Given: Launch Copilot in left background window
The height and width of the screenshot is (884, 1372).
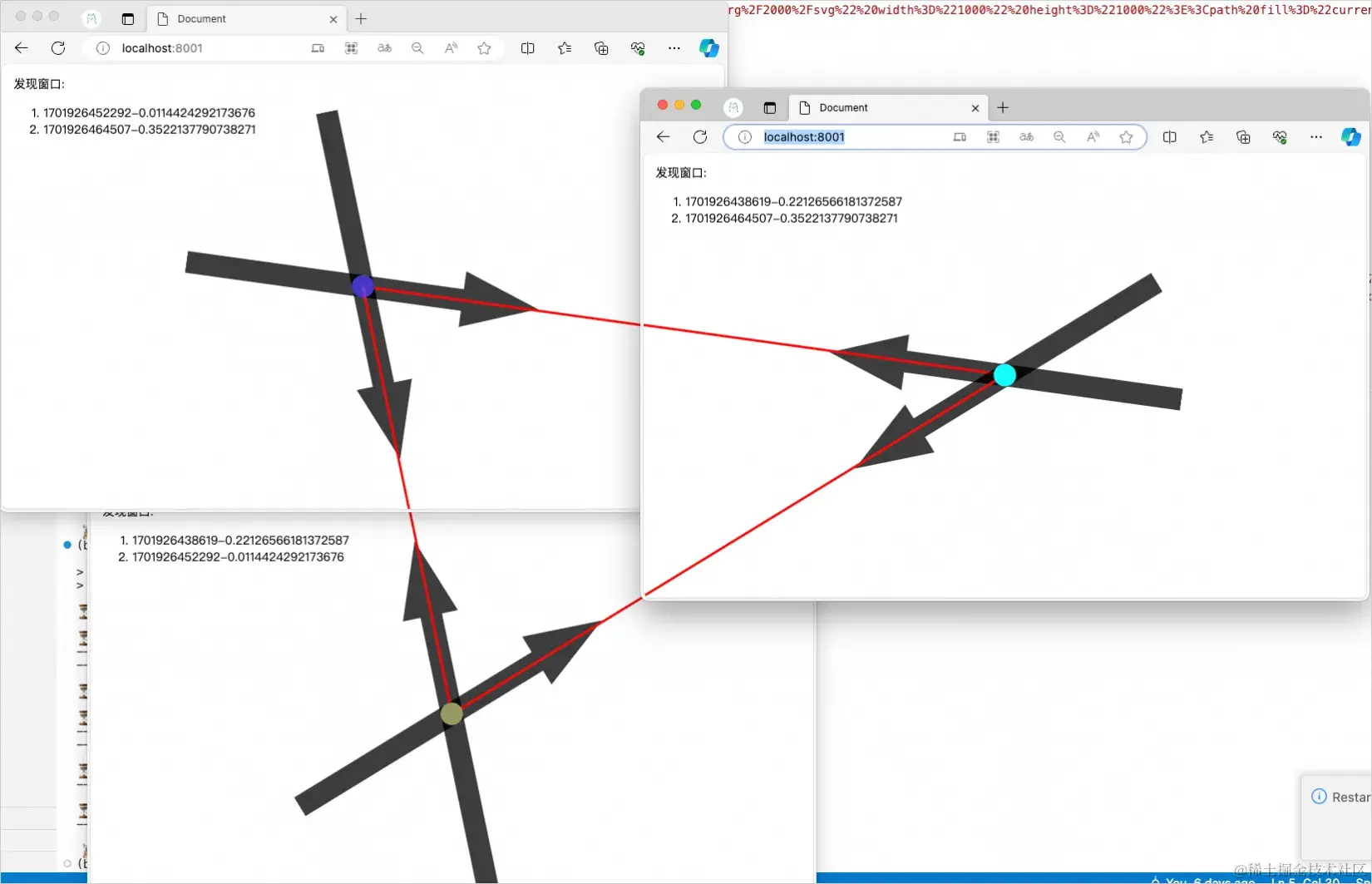Looking at the screenshot, I should click(x=708, y=48).
